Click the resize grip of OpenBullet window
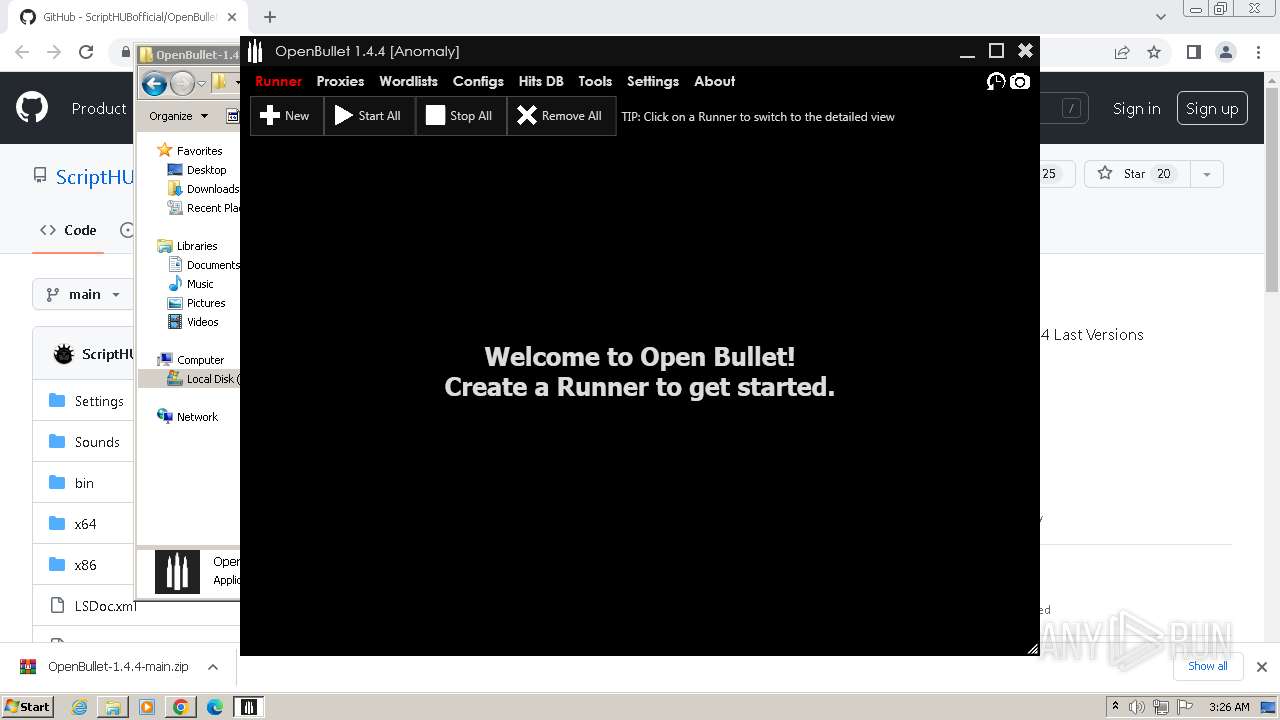 (x=1033, y=649)
